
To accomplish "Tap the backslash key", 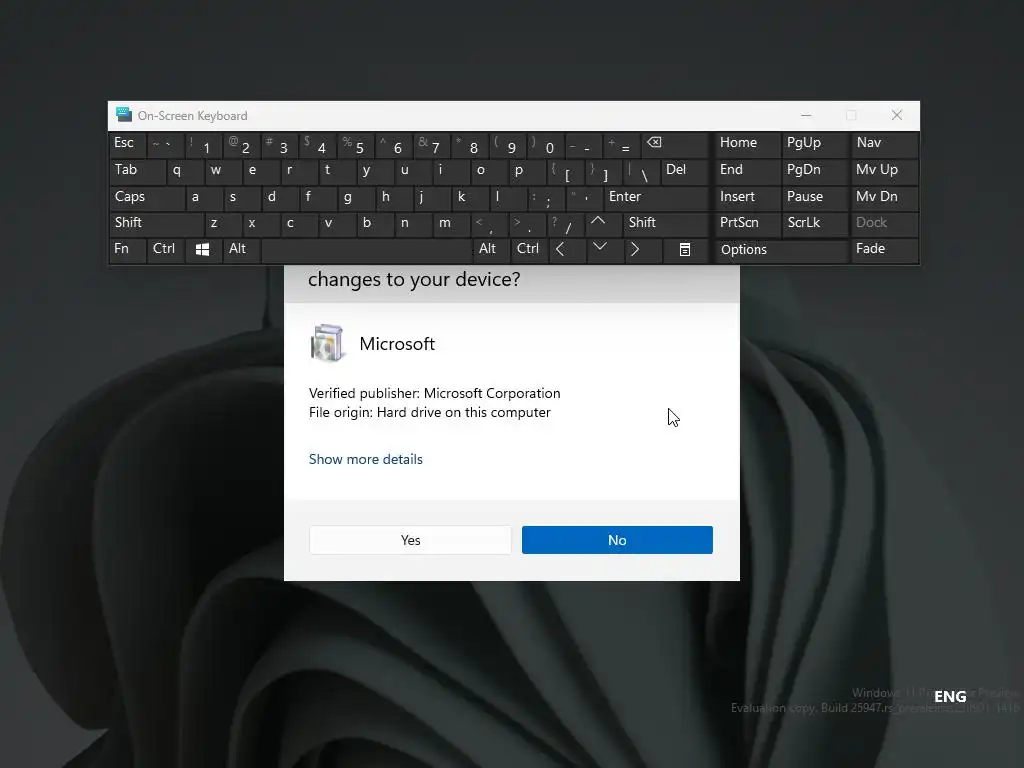I will 642,170.
